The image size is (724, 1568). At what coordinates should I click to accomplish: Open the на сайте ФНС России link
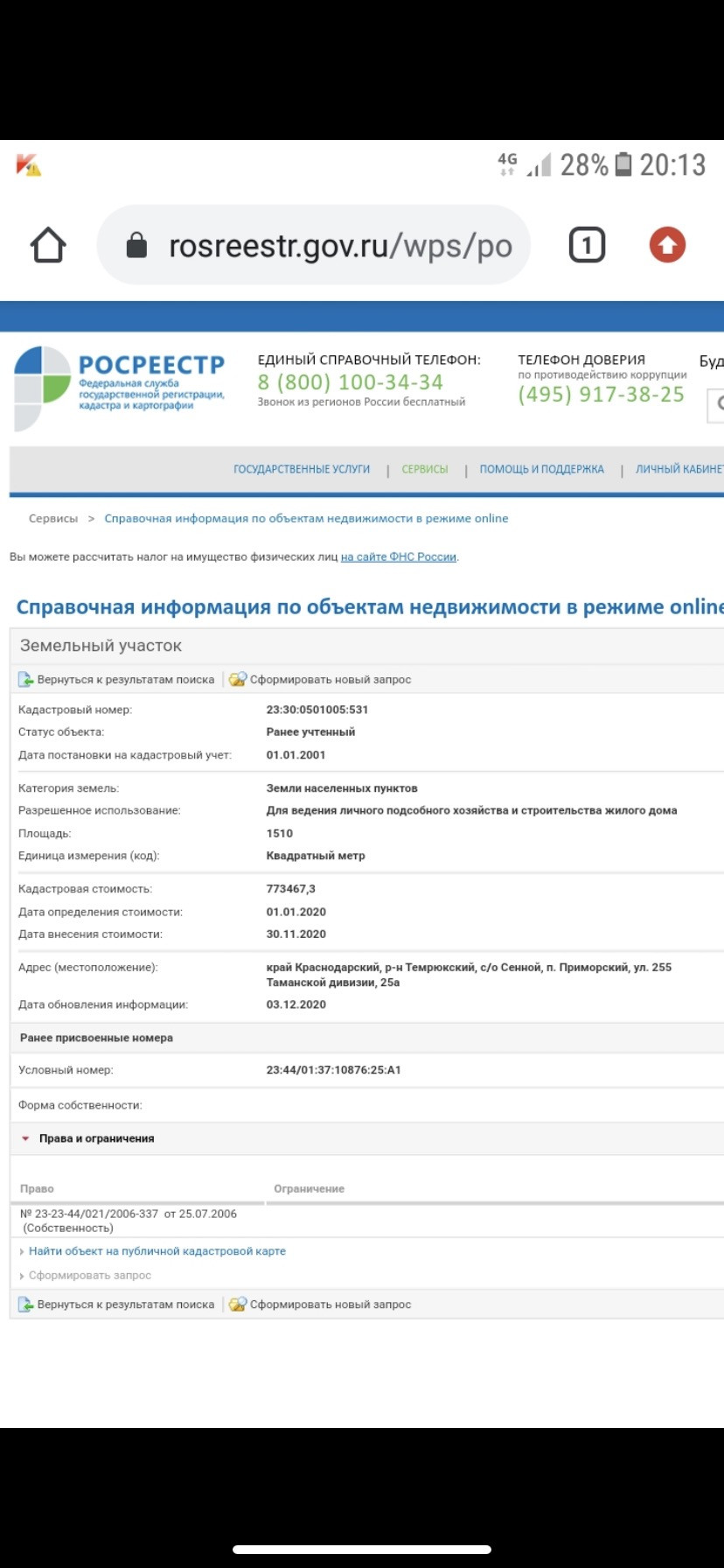(x=399, y=556)
